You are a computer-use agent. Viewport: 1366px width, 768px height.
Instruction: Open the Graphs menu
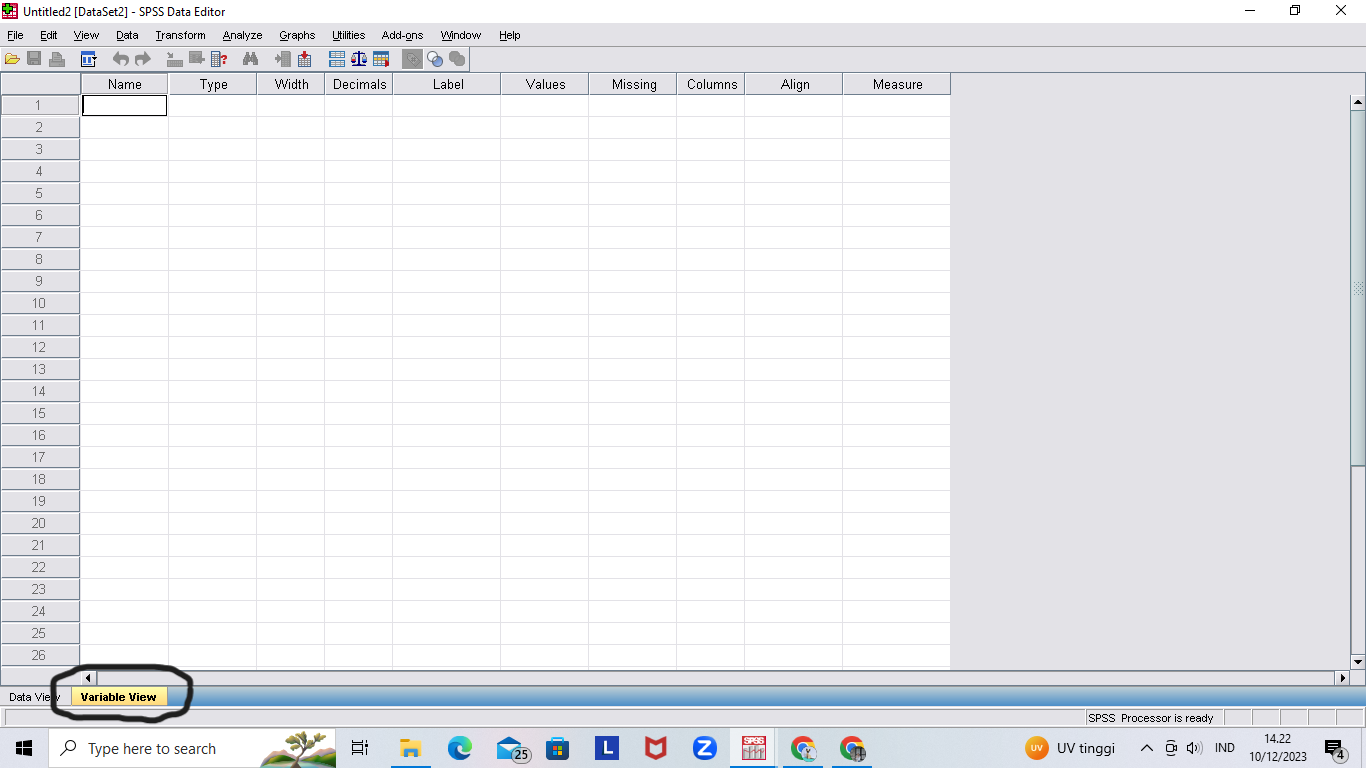297,35
